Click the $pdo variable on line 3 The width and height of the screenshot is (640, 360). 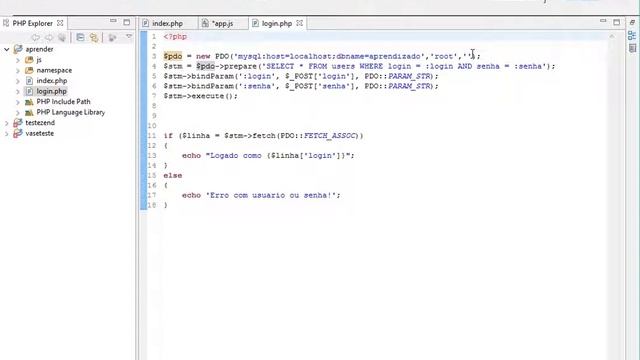point(173,56)
